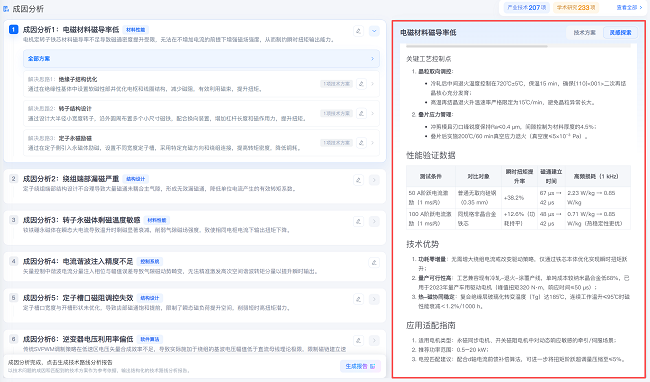The image size is (650, 382).
Task: Click the 产业技术 207项 badge
Action: (526, 7)
